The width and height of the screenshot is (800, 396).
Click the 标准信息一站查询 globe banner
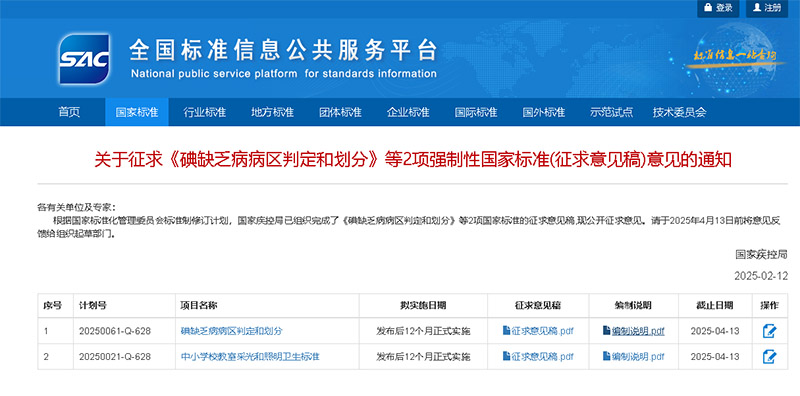[x=732, y=54]
